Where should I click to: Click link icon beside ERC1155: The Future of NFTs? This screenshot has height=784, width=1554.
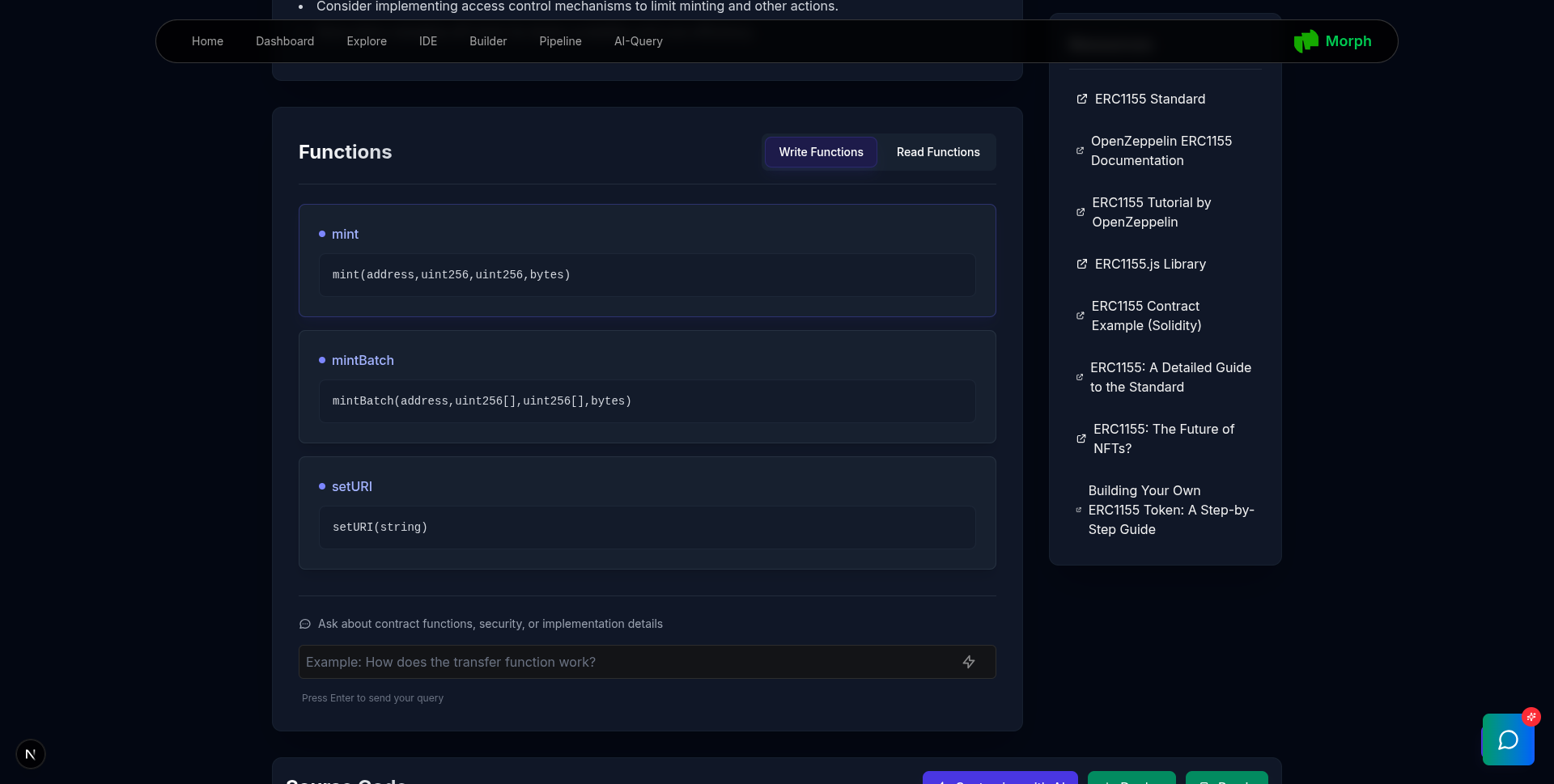[1081, 439]
